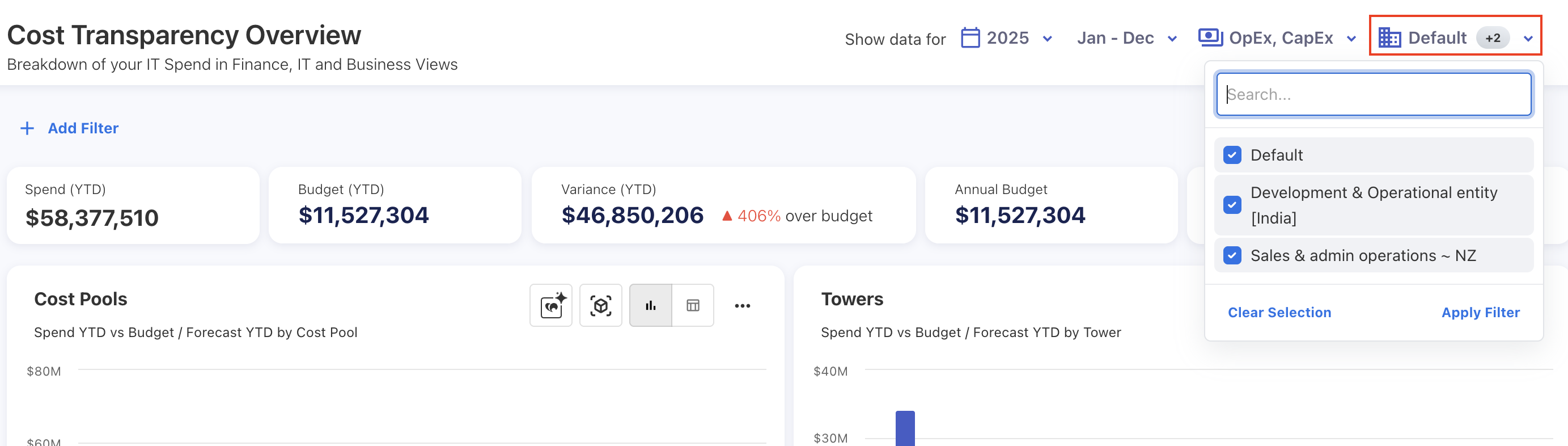The height and width of the screenshot is (446, 1568).
Task: Switch Cost Pools to table view
Action: click(x=693, y=305)
